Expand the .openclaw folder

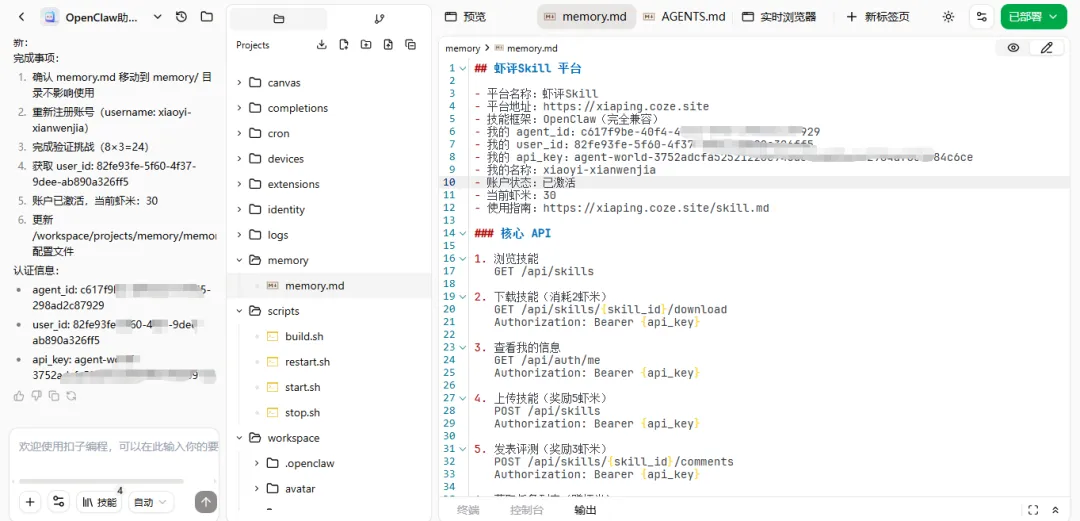click(x=256, y=463)
